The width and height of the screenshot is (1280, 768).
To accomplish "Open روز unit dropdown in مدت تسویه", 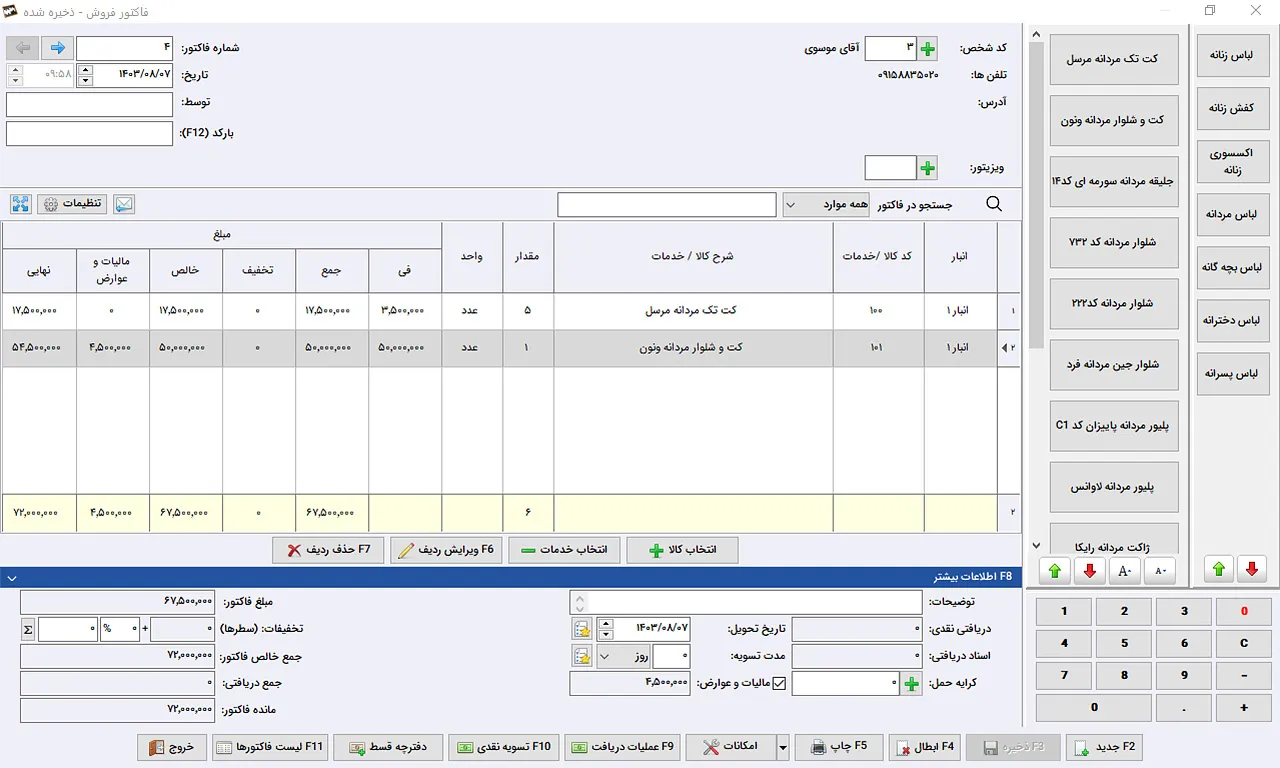I will (x=622, y=656).
